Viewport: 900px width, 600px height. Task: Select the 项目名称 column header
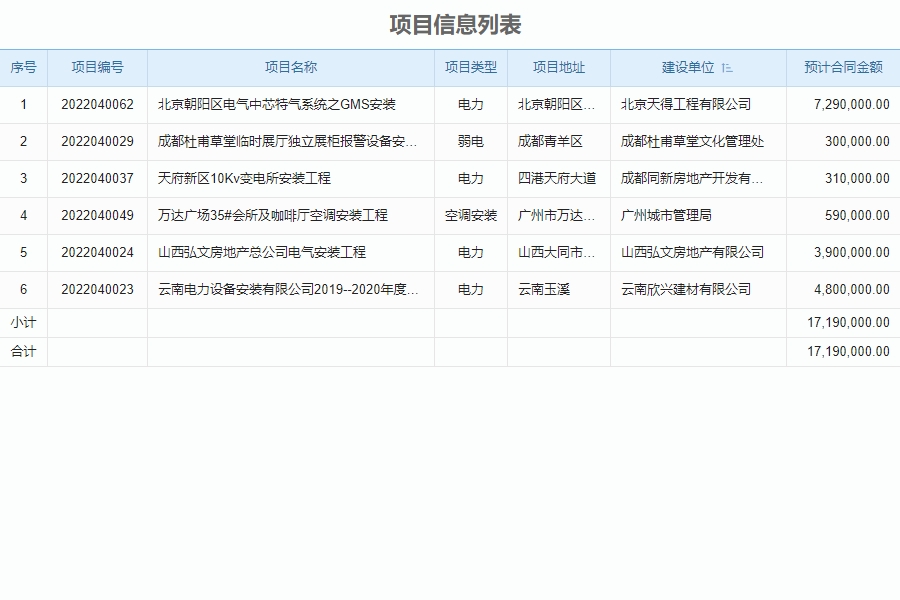pos(291,68)
